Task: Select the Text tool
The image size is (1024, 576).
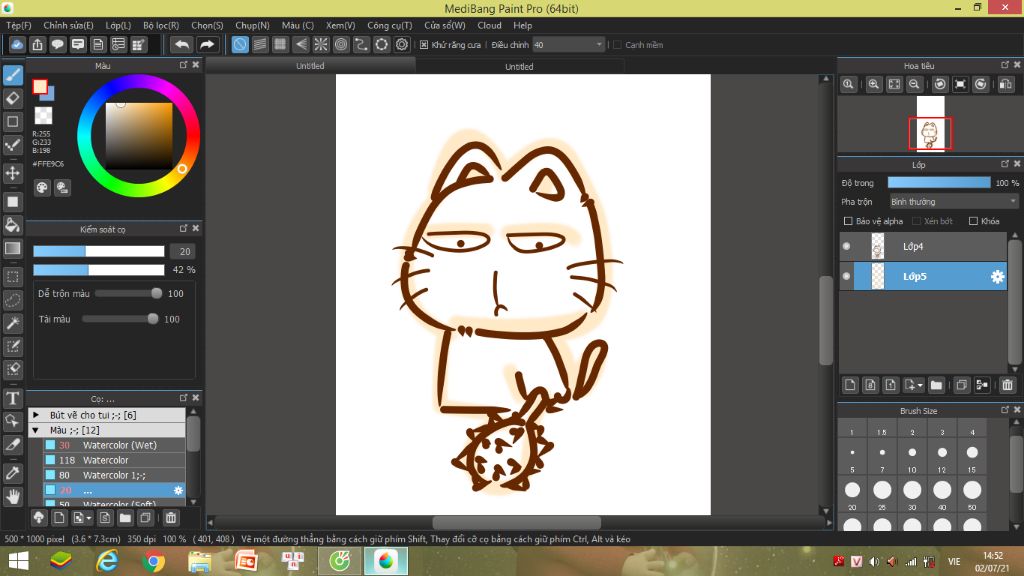Action: 13,398
